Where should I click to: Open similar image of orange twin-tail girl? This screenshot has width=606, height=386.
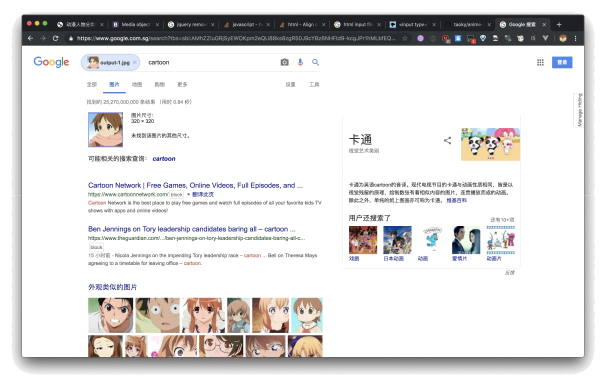[203, 315]
